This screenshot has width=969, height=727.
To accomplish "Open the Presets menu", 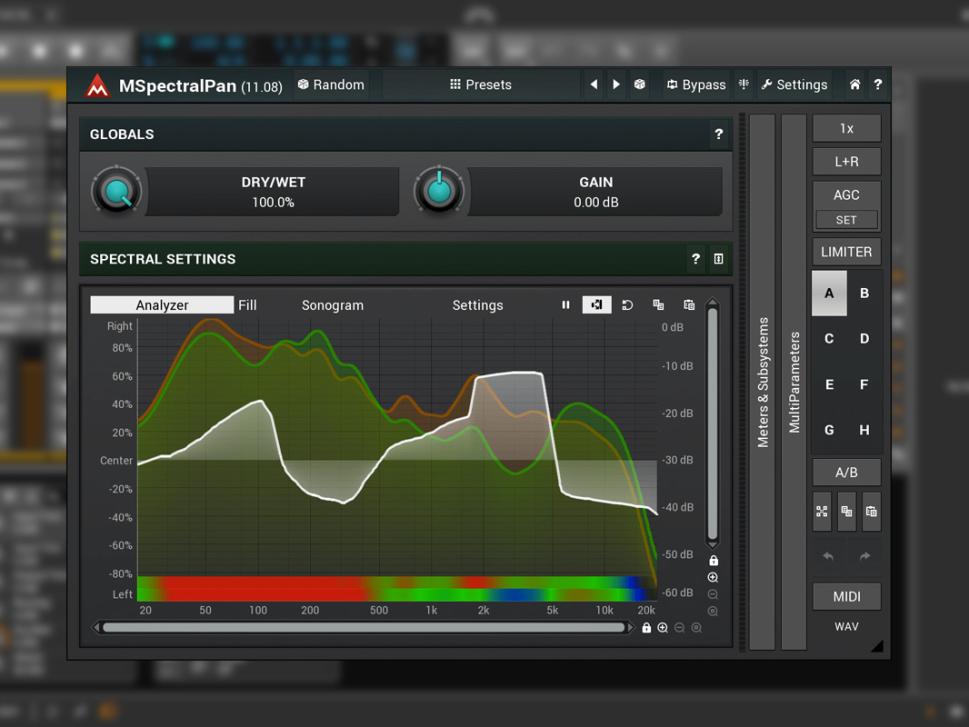I will click(481, 85).
